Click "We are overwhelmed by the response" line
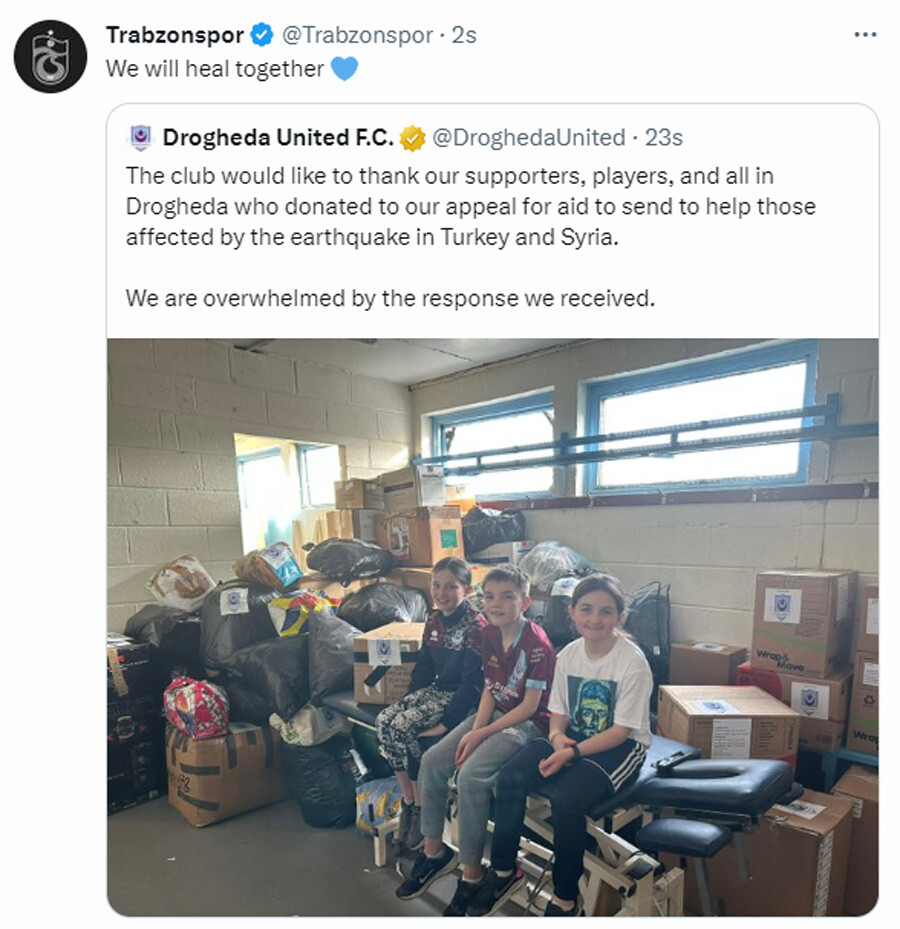The height and width of the screenshot is (929, 900). tap(390, 298)
